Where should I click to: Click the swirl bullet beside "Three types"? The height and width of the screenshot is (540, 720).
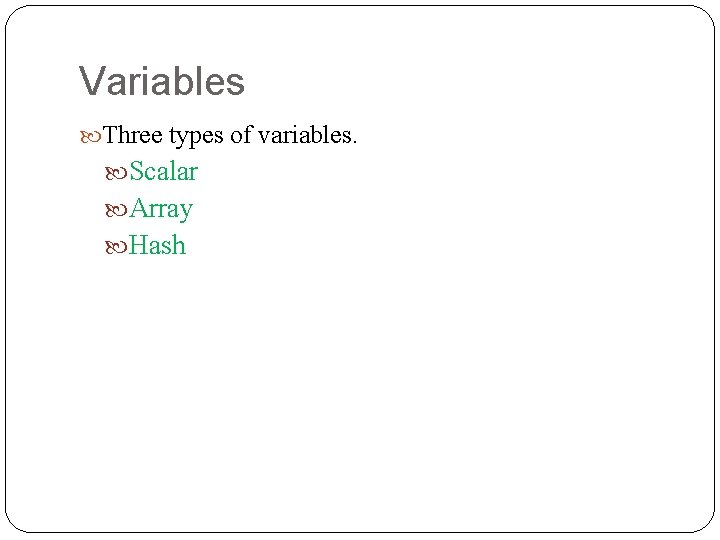click(90, 137)
